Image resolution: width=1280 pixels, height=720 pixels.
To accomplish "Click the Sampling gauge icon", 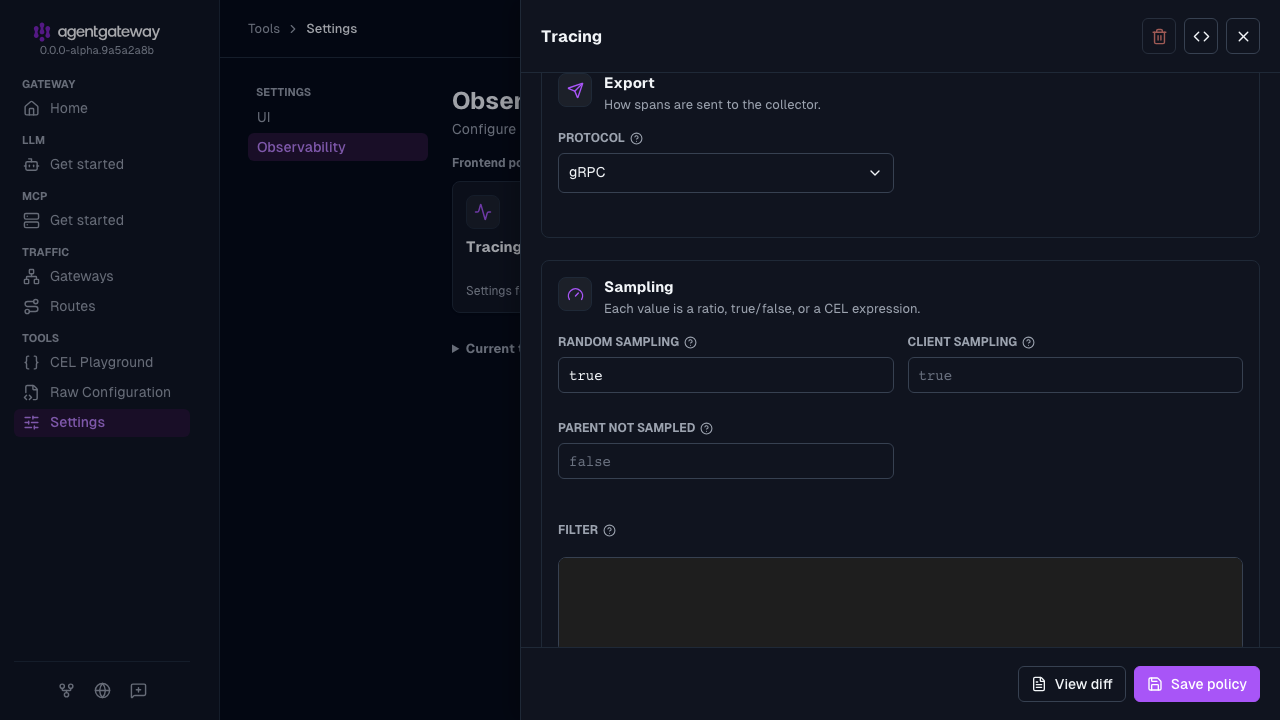I will pos(575,294).
